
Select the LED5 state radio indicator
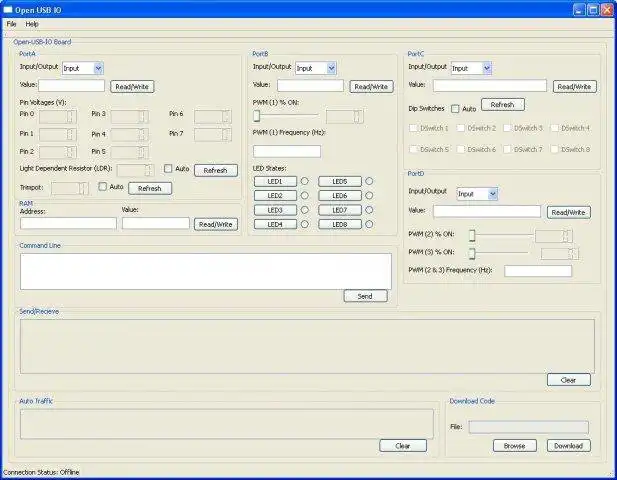point(369,181)
